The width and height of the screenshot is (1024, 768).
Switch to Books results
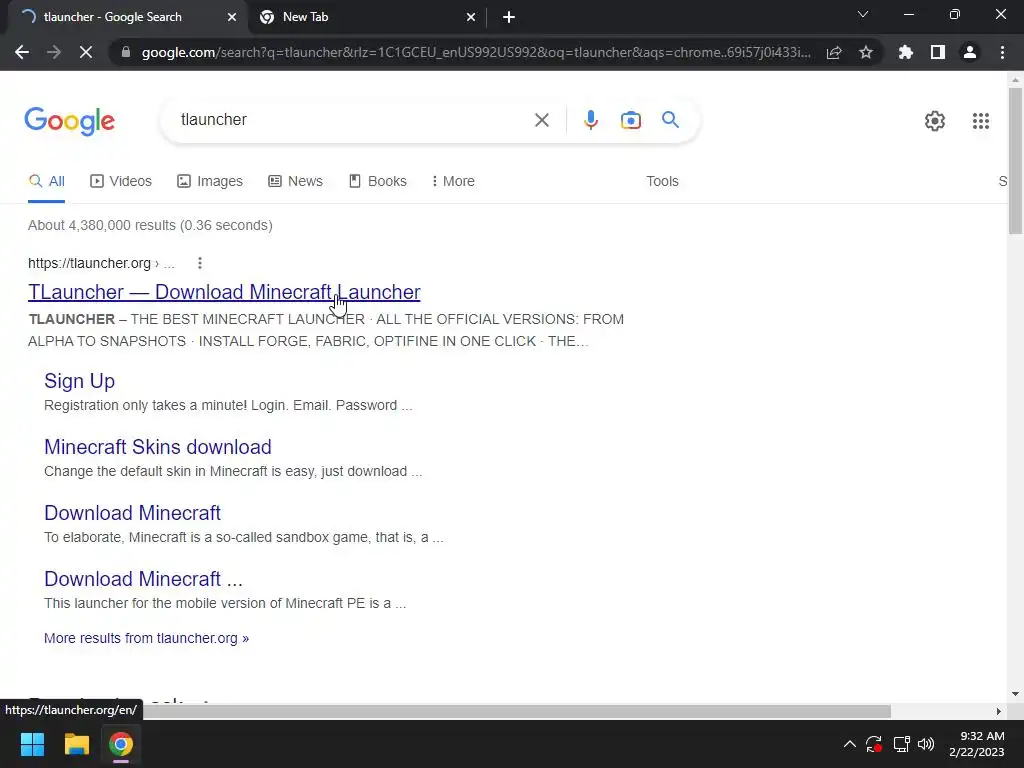[377, 182]
